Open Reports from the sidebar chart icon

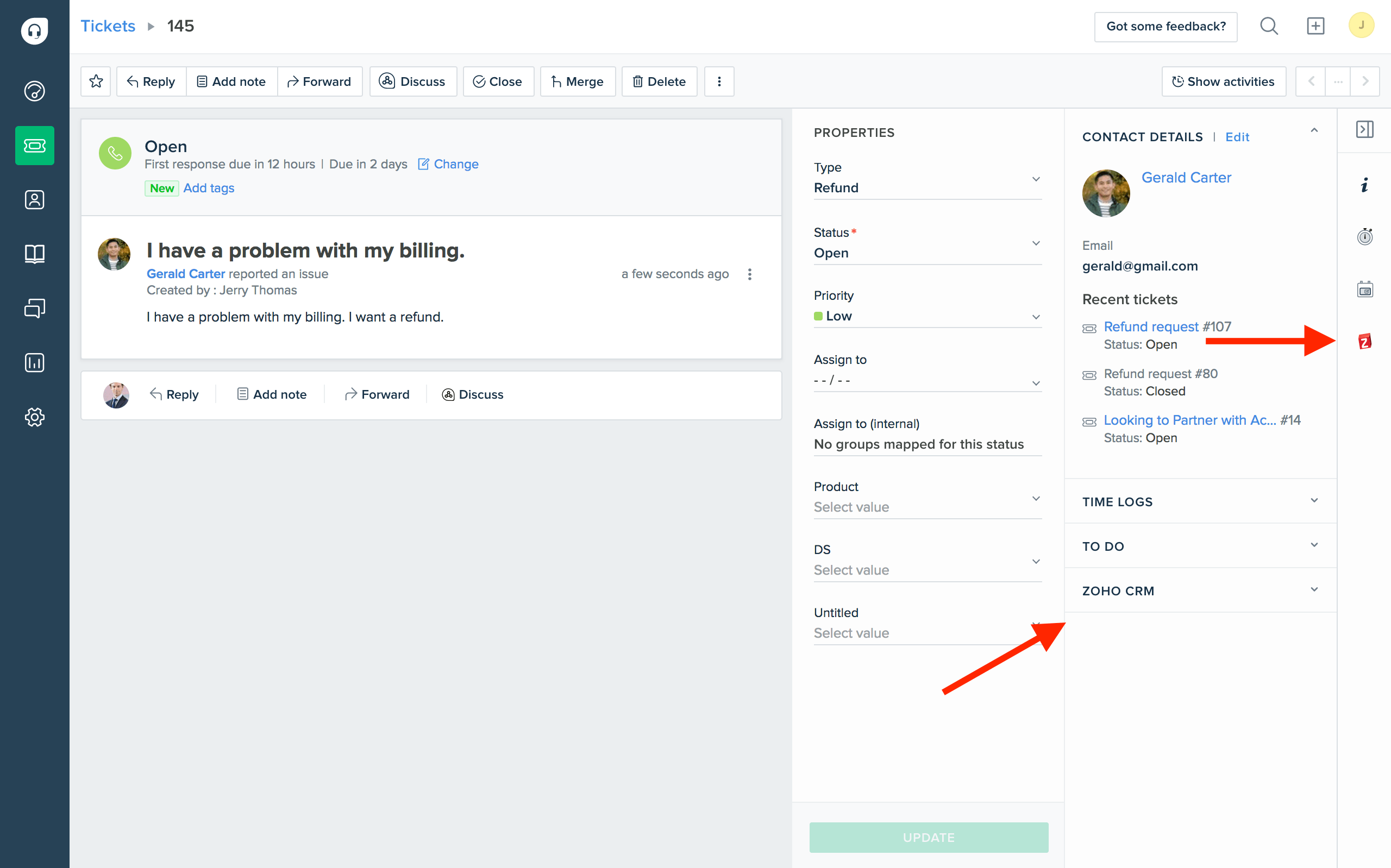[34, 363]
